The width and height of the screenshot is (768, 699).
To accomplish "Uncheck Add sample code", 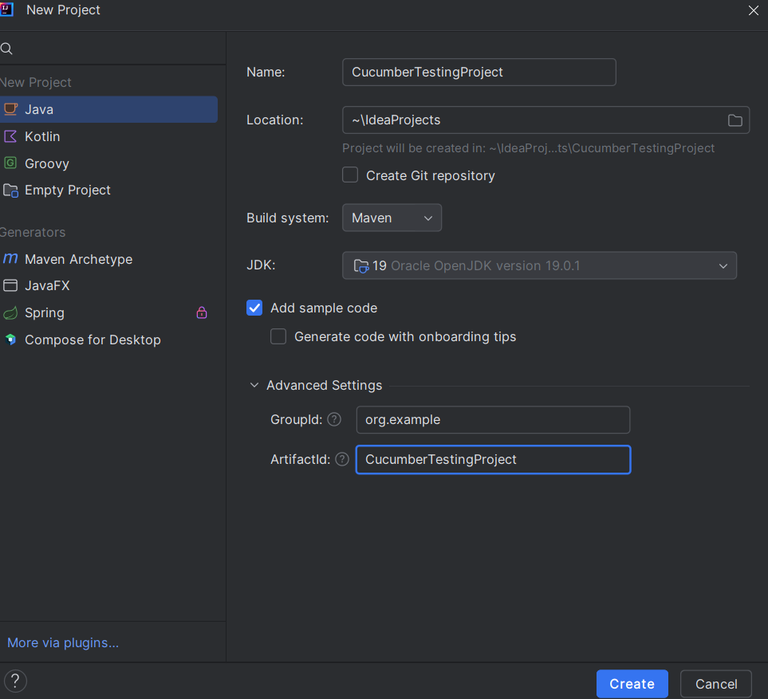I will [x=255, y=308].
